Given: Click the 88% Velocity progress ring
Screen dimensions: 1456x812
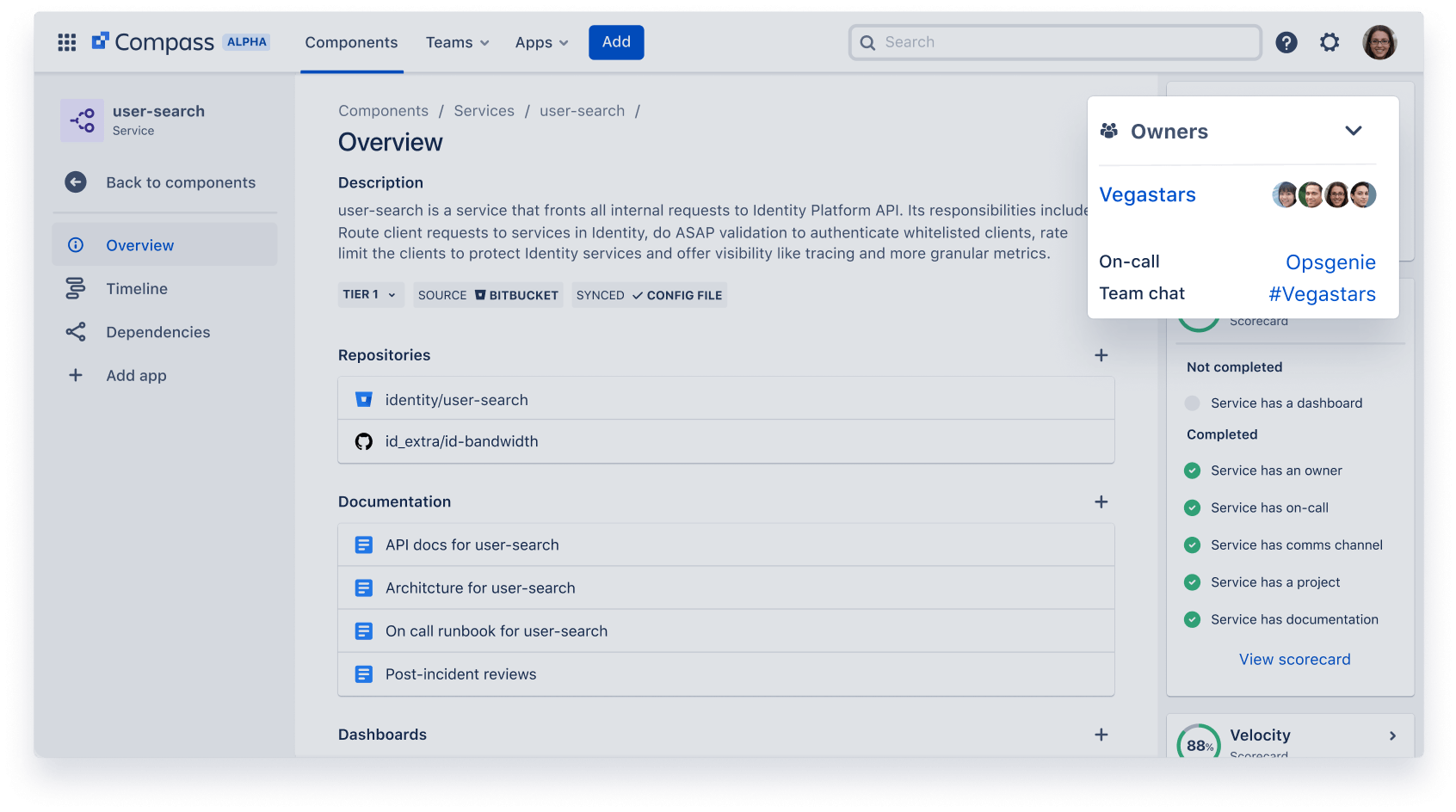Looking at the screenshot, I should [1199, 743].
